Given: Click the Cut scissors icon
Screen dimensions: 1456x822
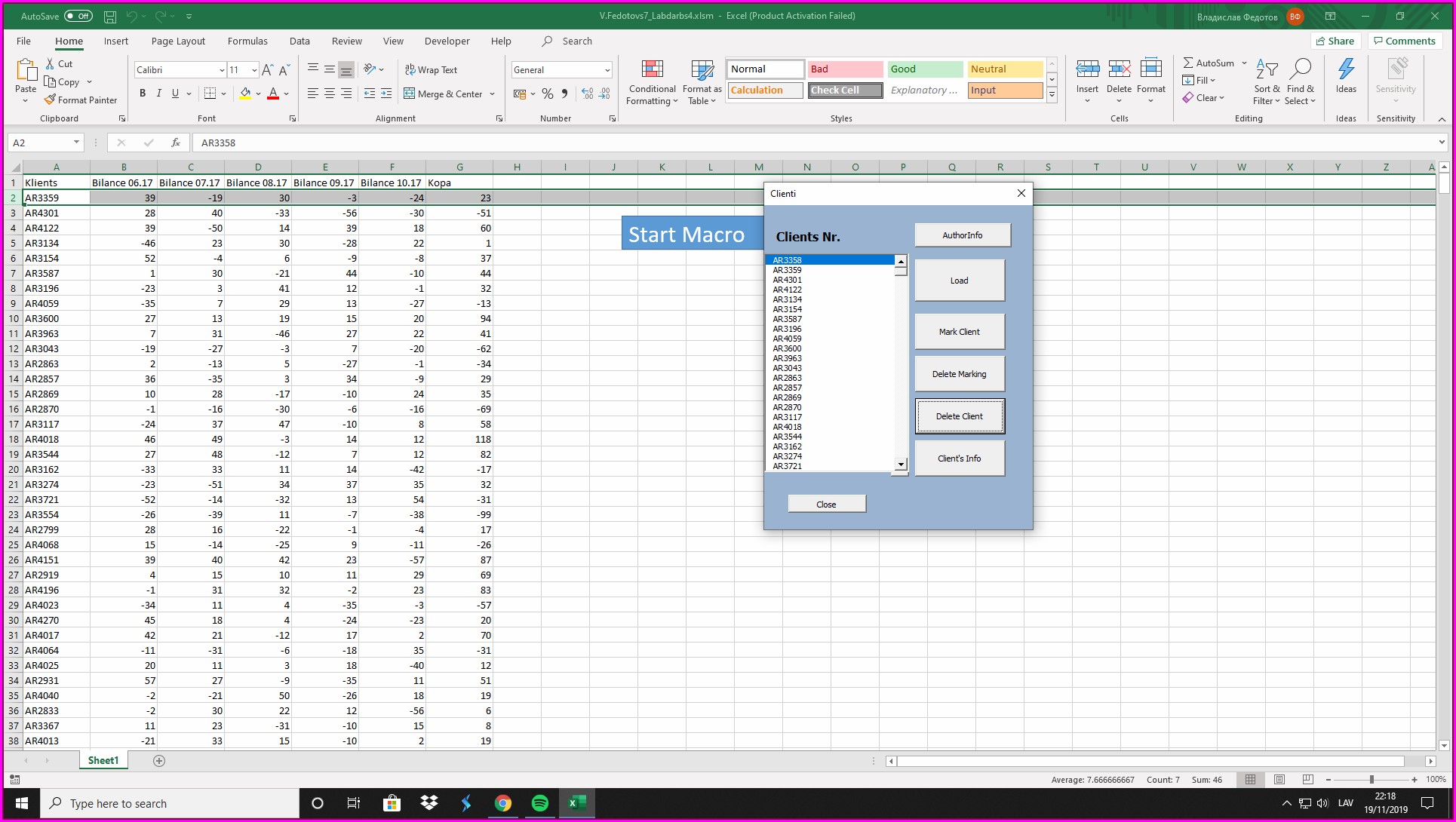Looking at the screenshot, I should (x=50, y=64).
